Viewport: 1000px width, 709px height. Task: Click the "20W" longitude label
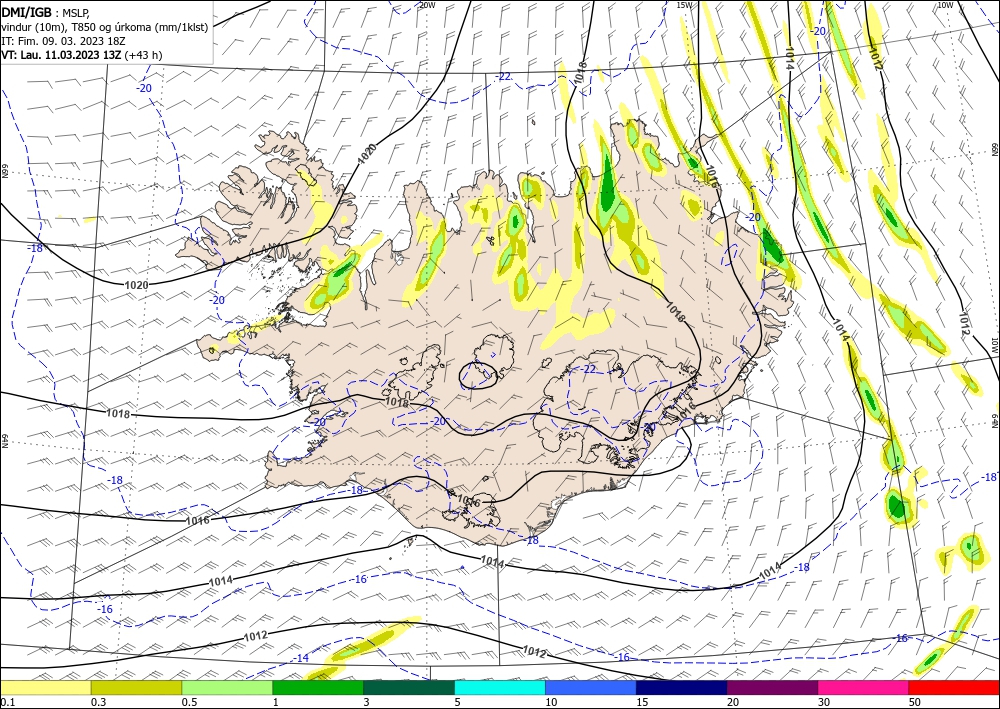click(427, 5)
